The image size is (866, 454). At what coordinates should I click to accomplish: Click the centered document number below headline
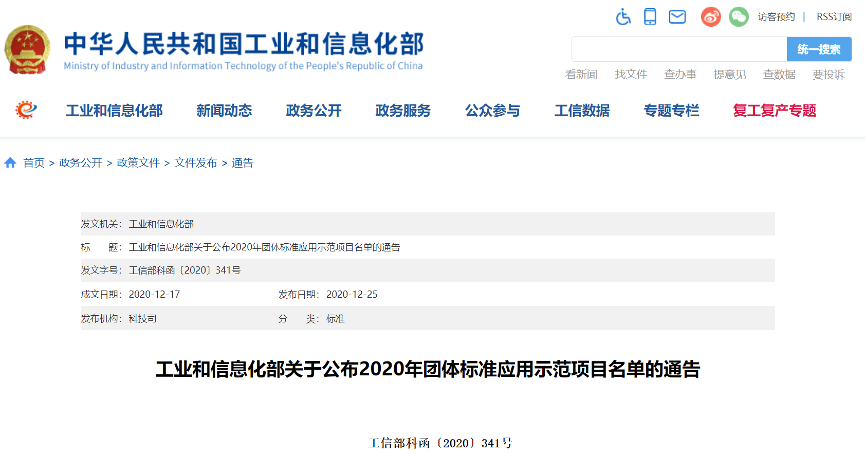point(440,443)
